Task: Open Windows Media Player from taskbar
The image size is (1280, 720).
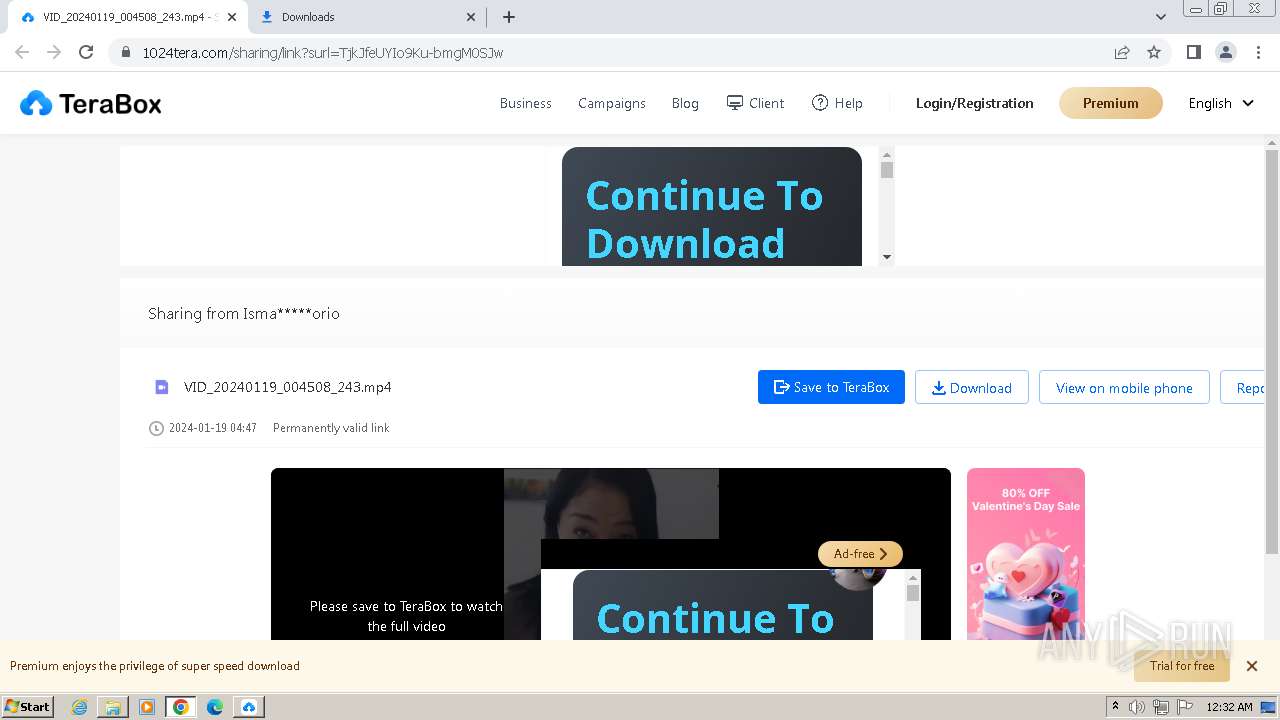Action: click(147, 707)
